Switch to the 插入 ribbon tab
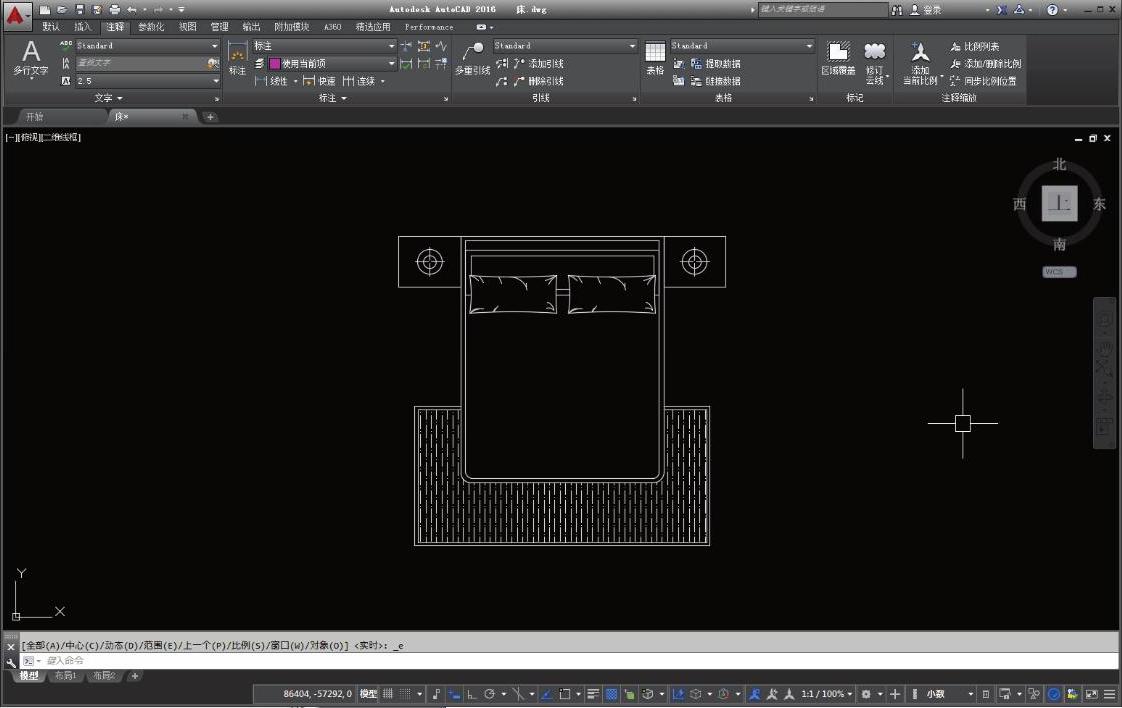The width and height of the screenshot is (1122, 708). [82, 27]
